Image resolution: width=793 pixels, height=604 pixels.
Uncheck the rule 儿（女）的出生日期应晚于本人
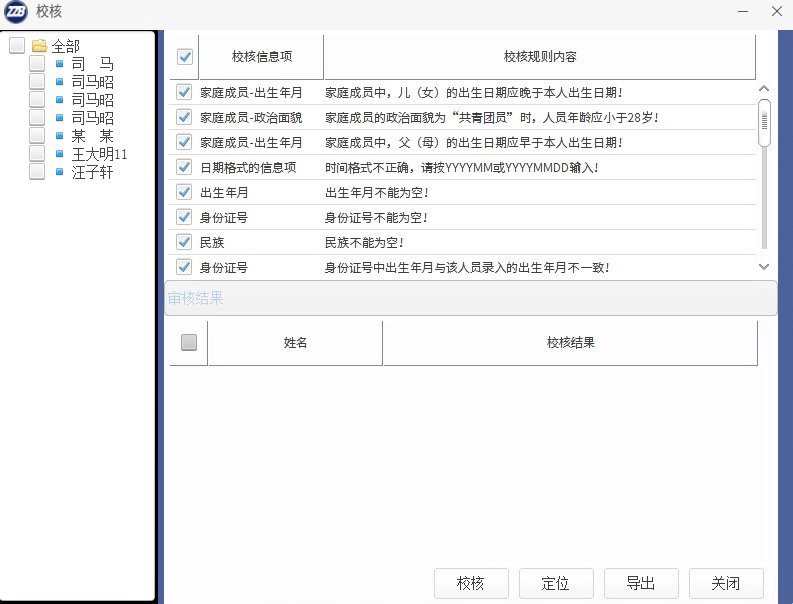[184, 92]
